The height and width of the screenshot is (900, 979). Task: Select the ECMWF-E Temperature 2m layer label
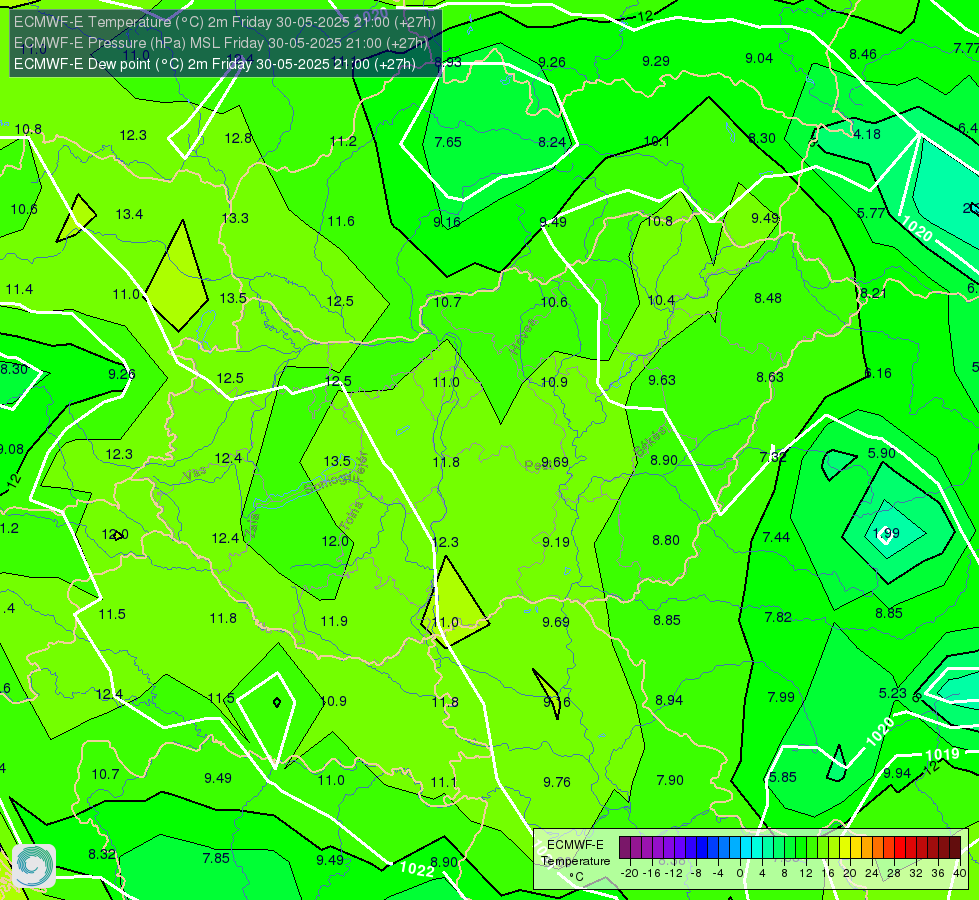(225, 22)
